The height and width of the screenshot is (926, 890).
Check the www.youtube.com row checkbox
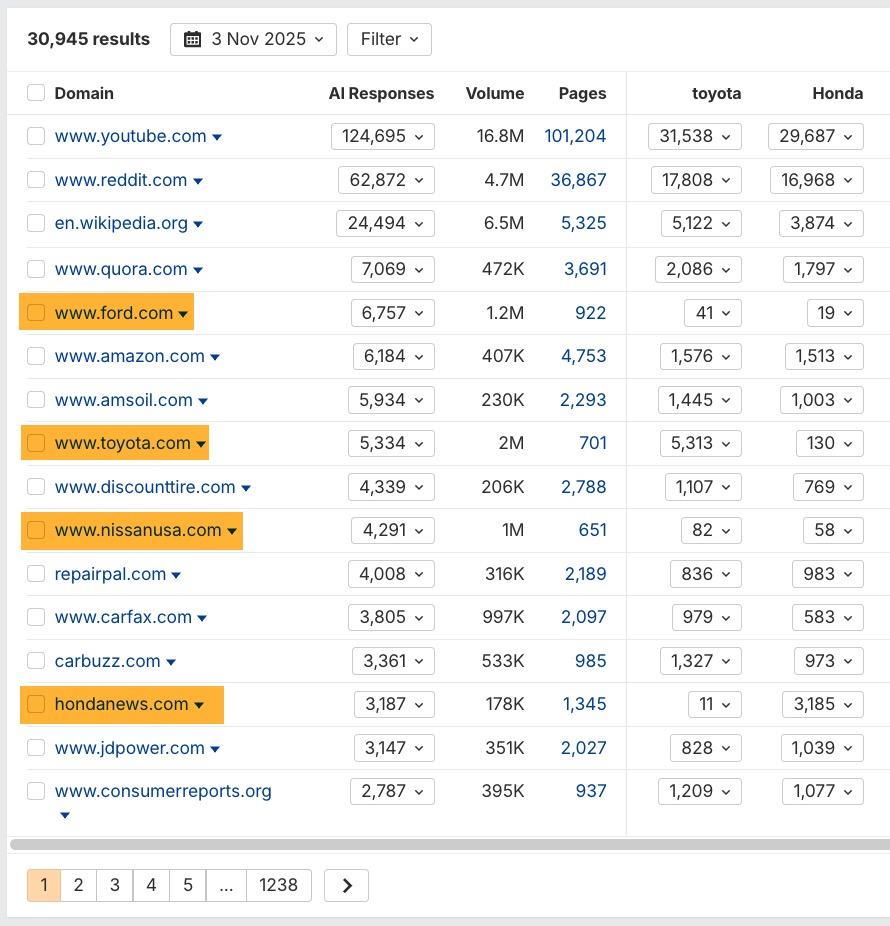36,136
